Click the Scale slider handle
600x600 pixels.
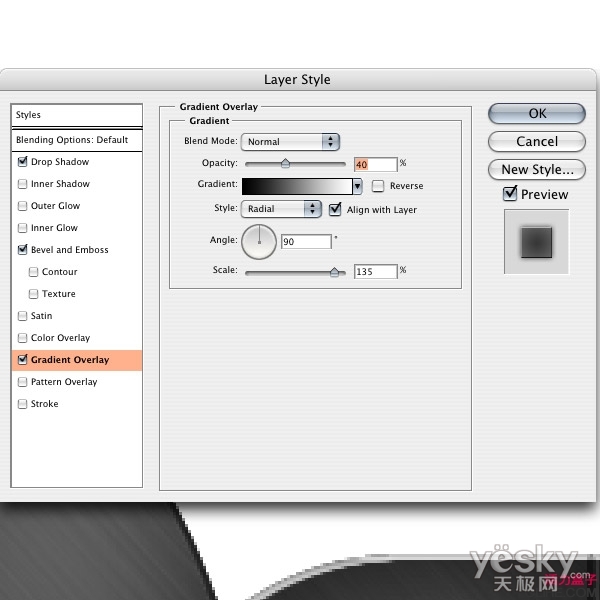pyautogui.click(x=334, y=272)
